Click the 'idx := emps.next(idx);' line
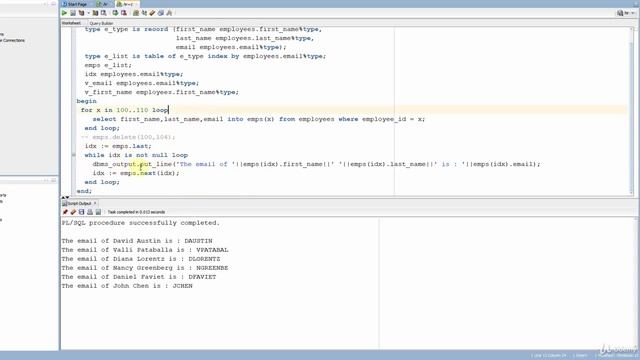 click(136, 173)
